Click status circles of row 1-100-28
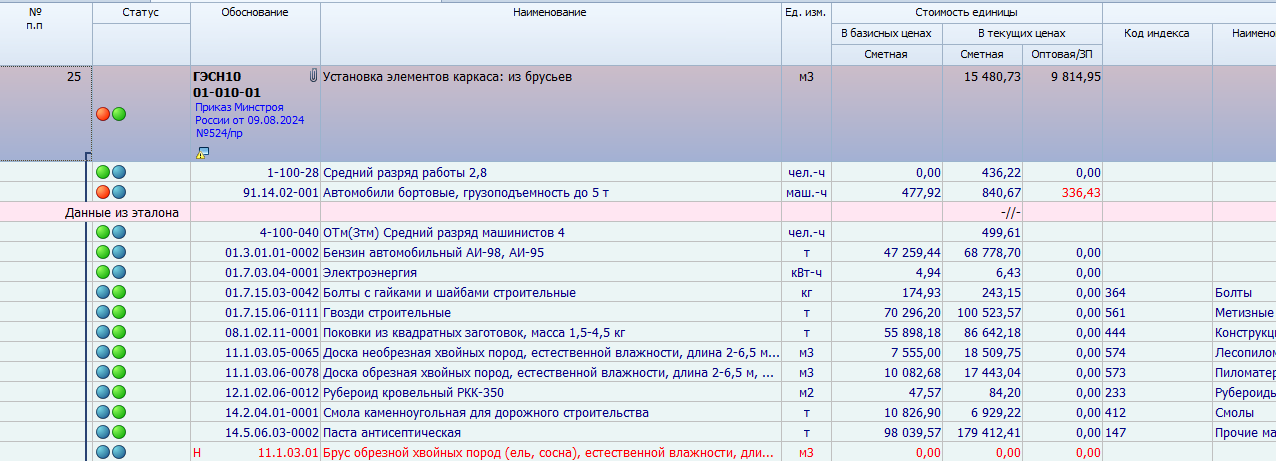This screenshot has width=1276, height=461. [x=111, y=172]
